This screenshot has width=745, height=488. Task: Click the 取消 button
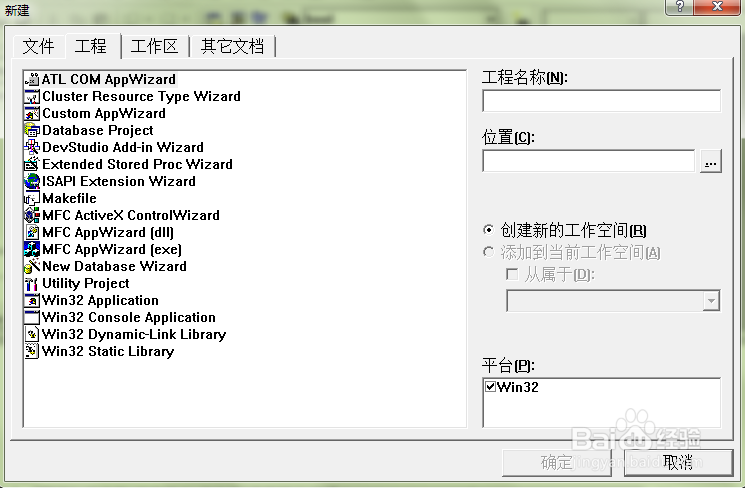(x=678, y=462)
